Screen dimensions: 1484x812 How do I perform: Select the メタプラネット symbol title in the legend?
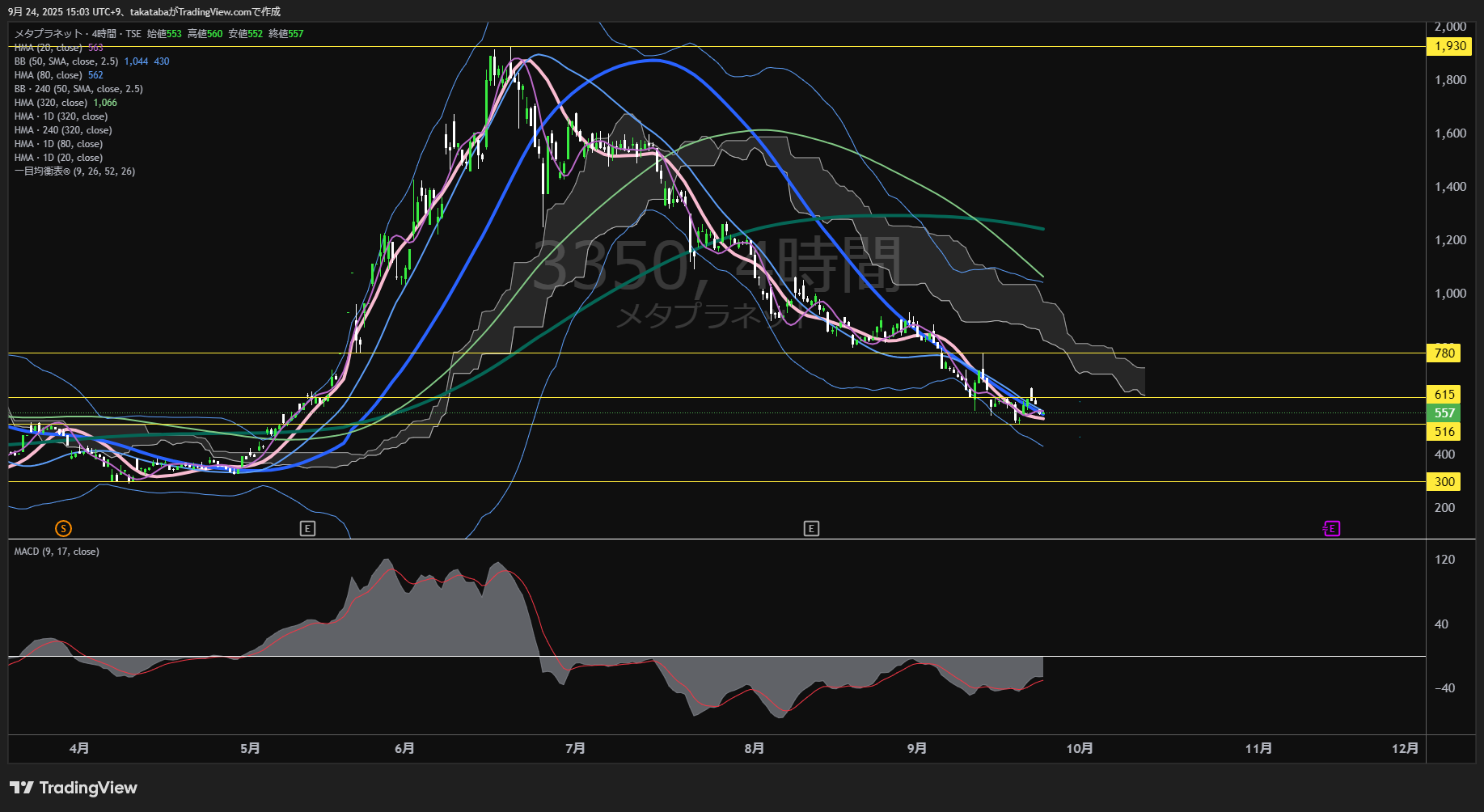pos(49,33)
